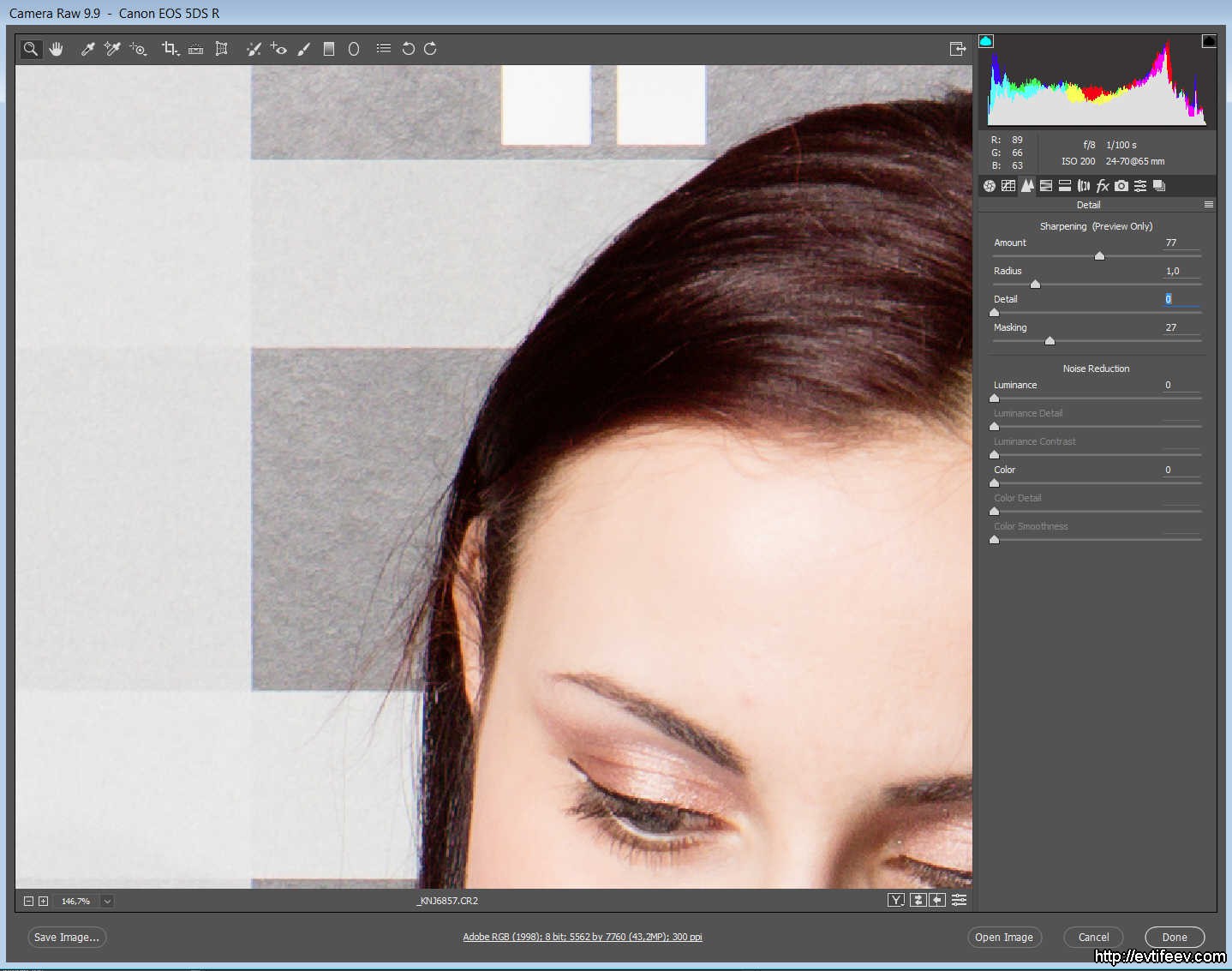Select the Red Eye Removal tool
This screenshot has width=1232, height=971.
(278, 49)
